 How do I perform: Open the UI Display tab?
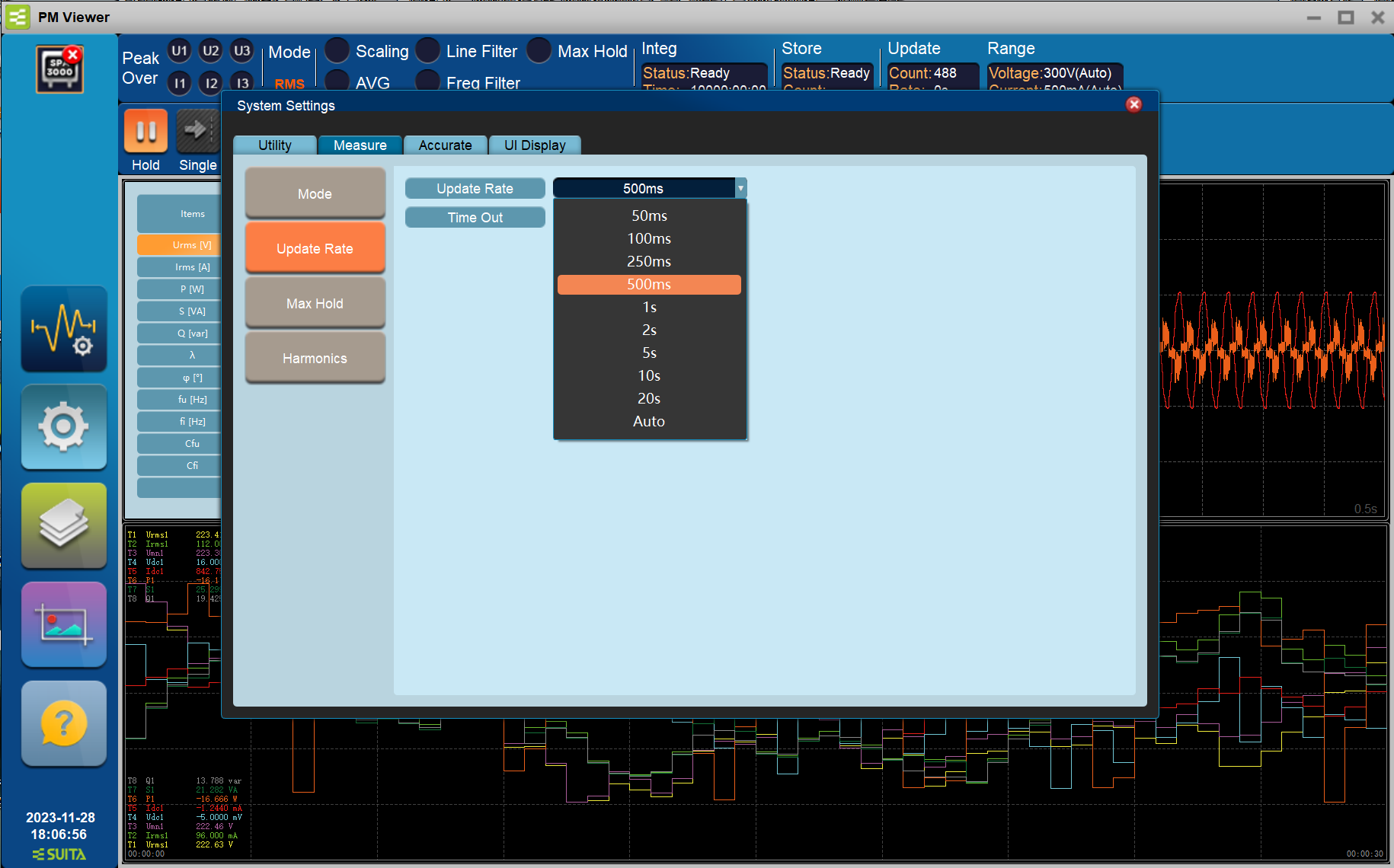pos(535,145)
